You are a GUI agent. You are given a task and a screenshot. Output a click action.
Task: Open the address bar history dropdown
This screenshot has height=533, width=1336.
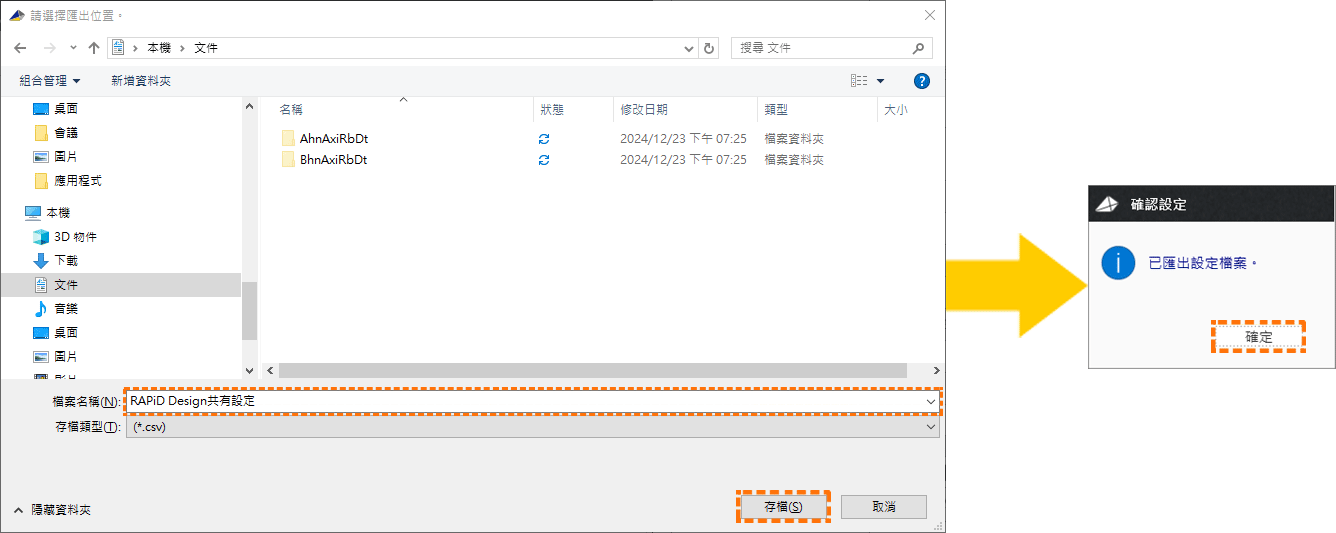pyautogui.click(x=688, y=48)
